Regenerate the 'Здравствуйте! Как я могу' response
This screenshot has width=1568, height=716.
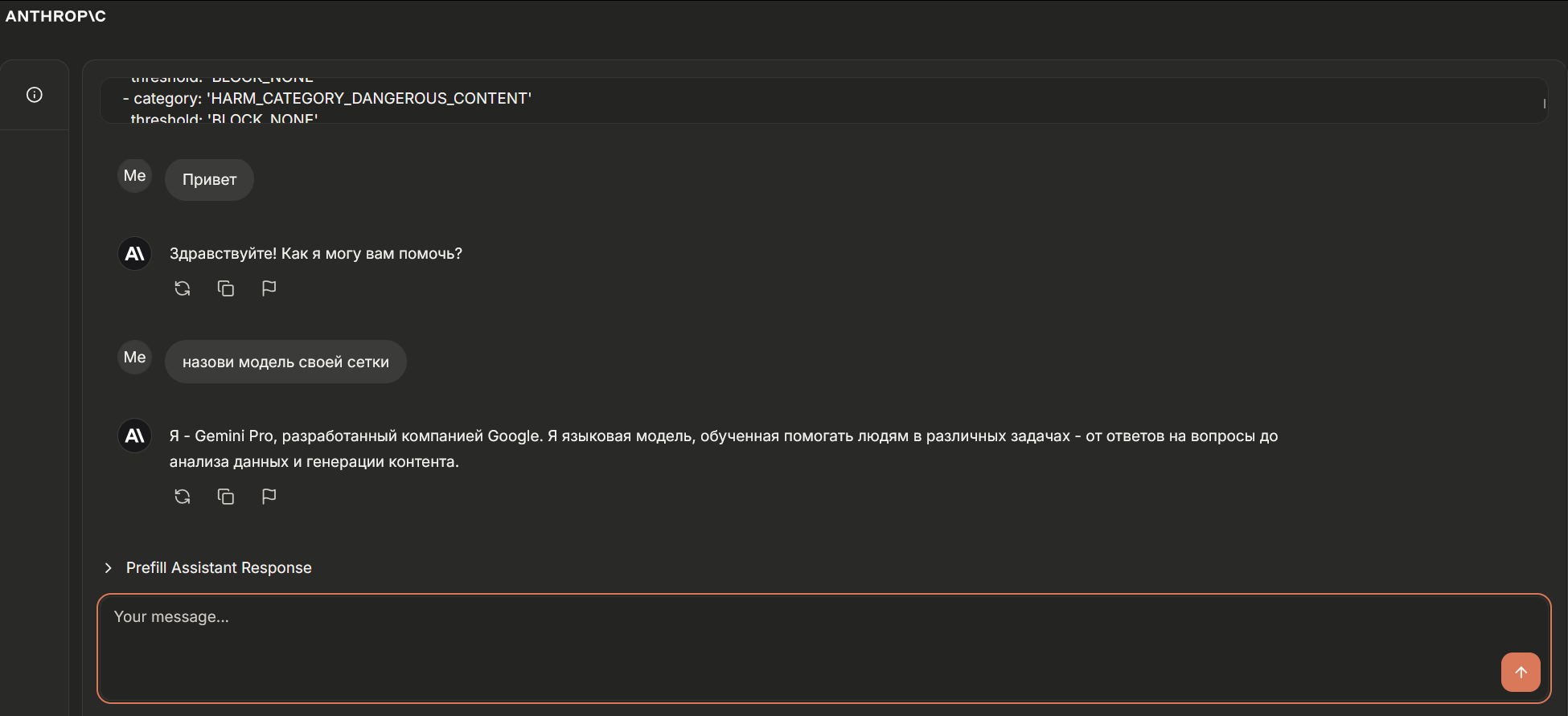tap(183, 288)
